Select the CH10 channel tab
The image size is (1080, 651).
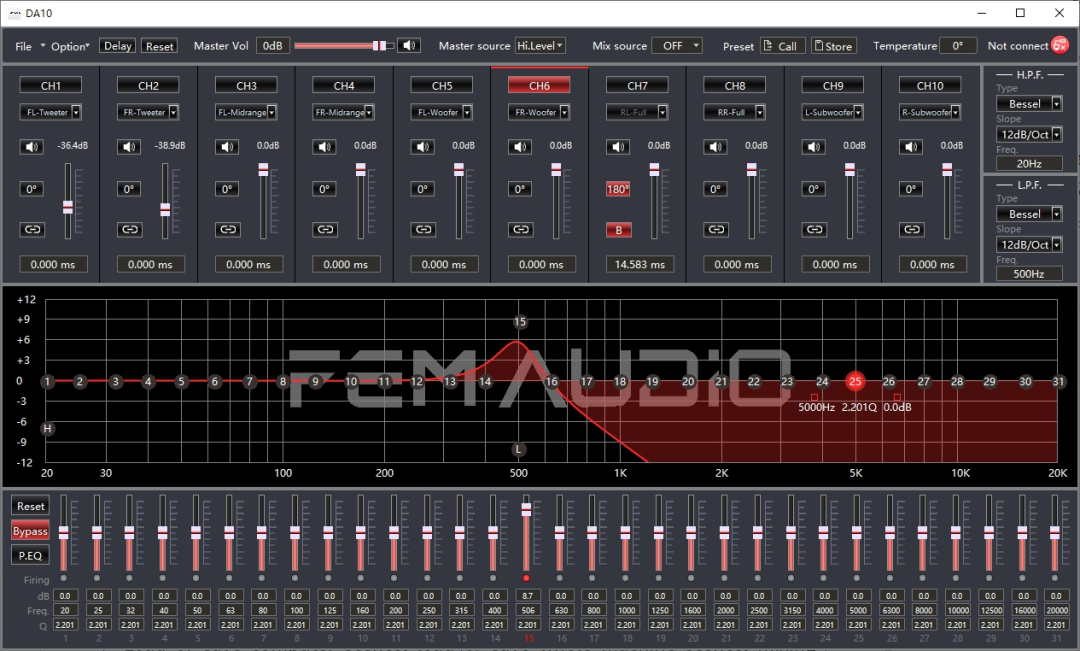pyautogui.click(x=930, y=85)
